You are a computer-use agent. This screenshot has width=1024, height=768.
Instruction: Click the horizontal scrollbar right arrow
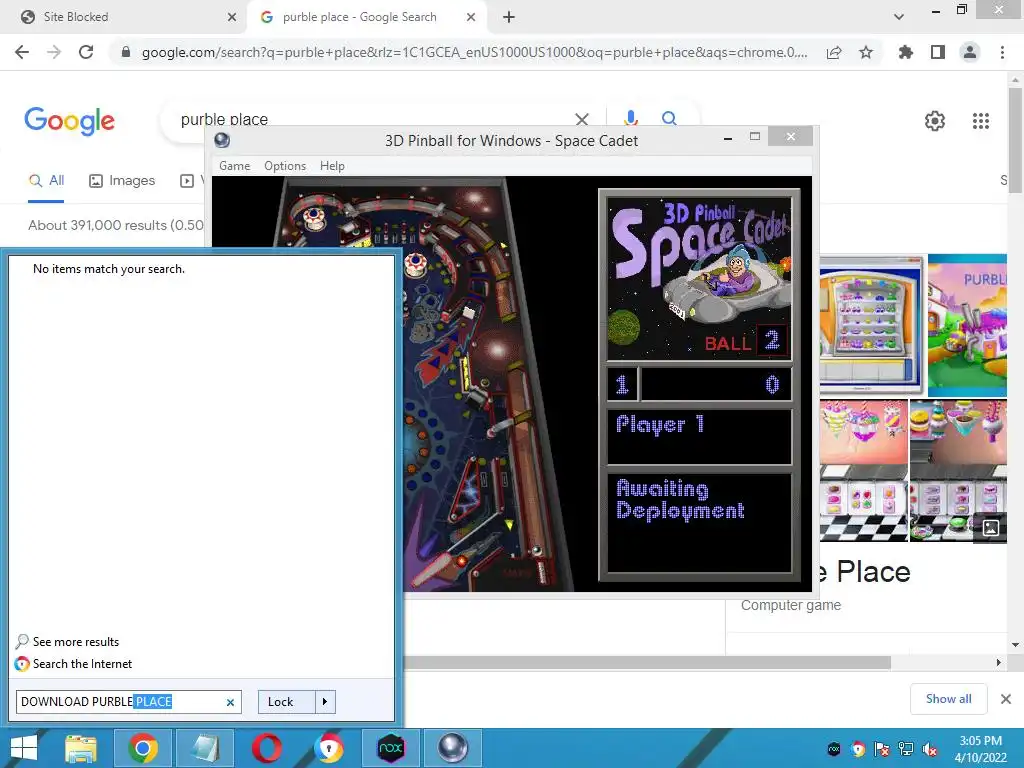999,663
